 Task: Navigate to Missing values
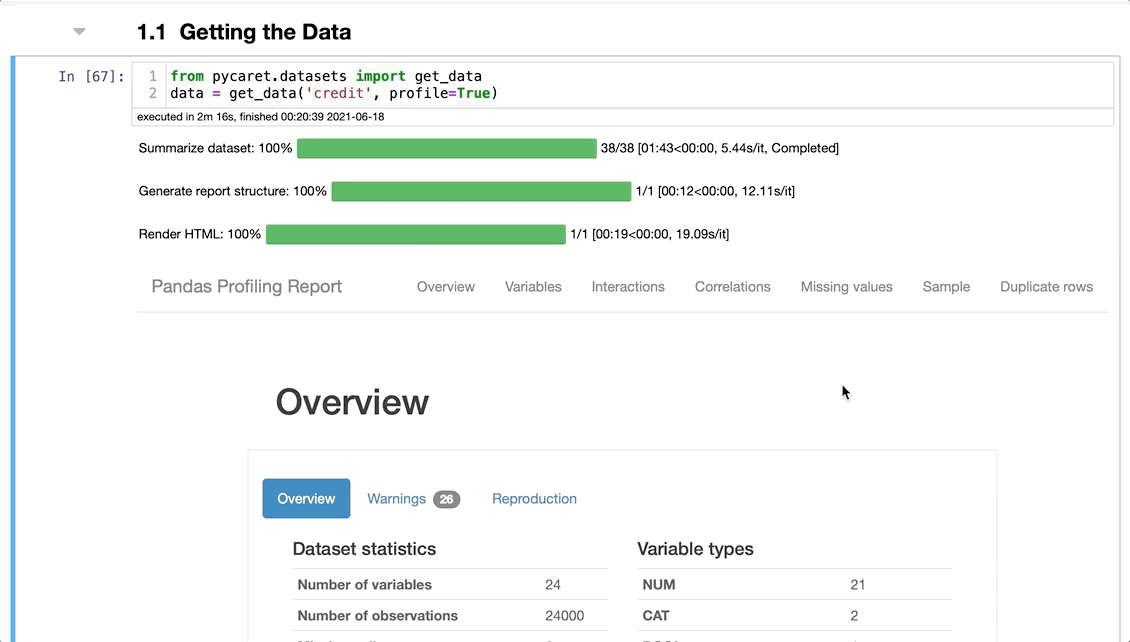(846, 287)
